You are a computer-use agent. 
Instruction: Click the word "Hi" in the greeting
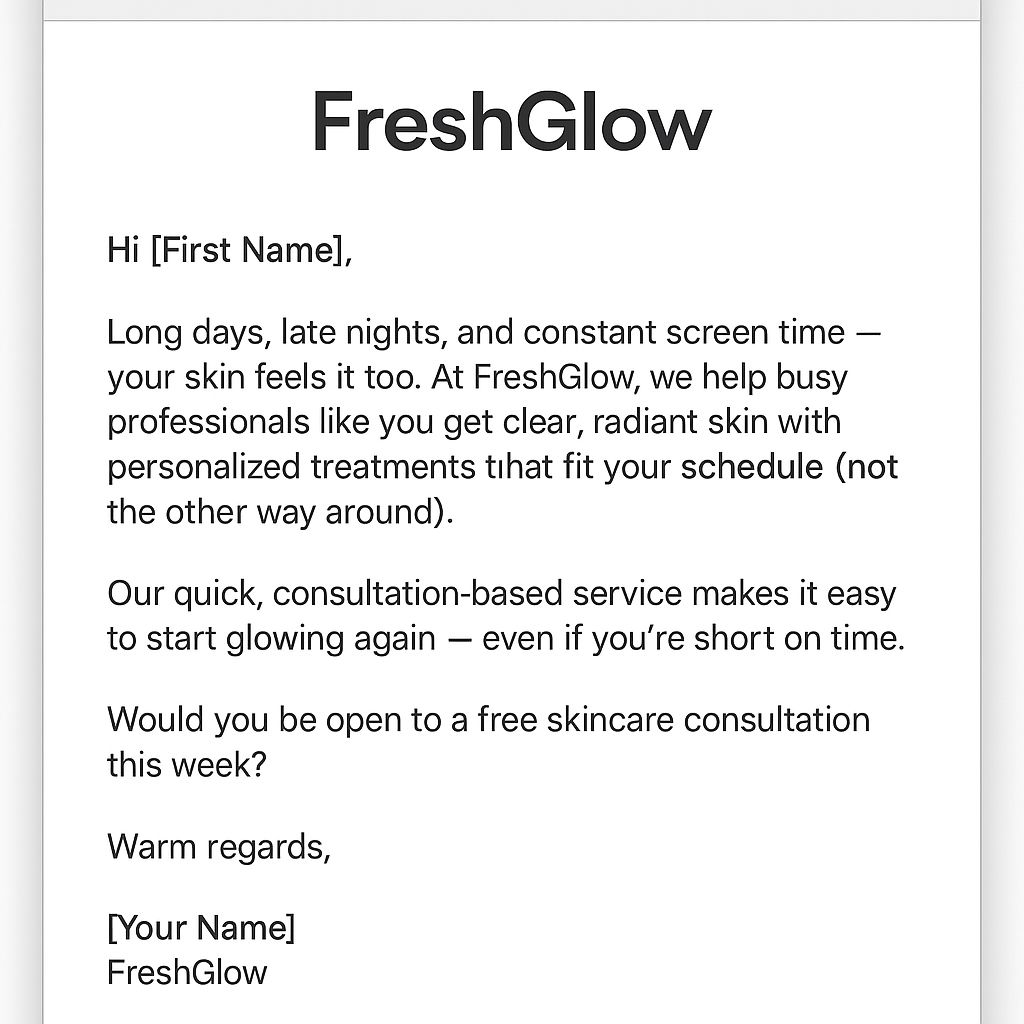click(122, 250)
